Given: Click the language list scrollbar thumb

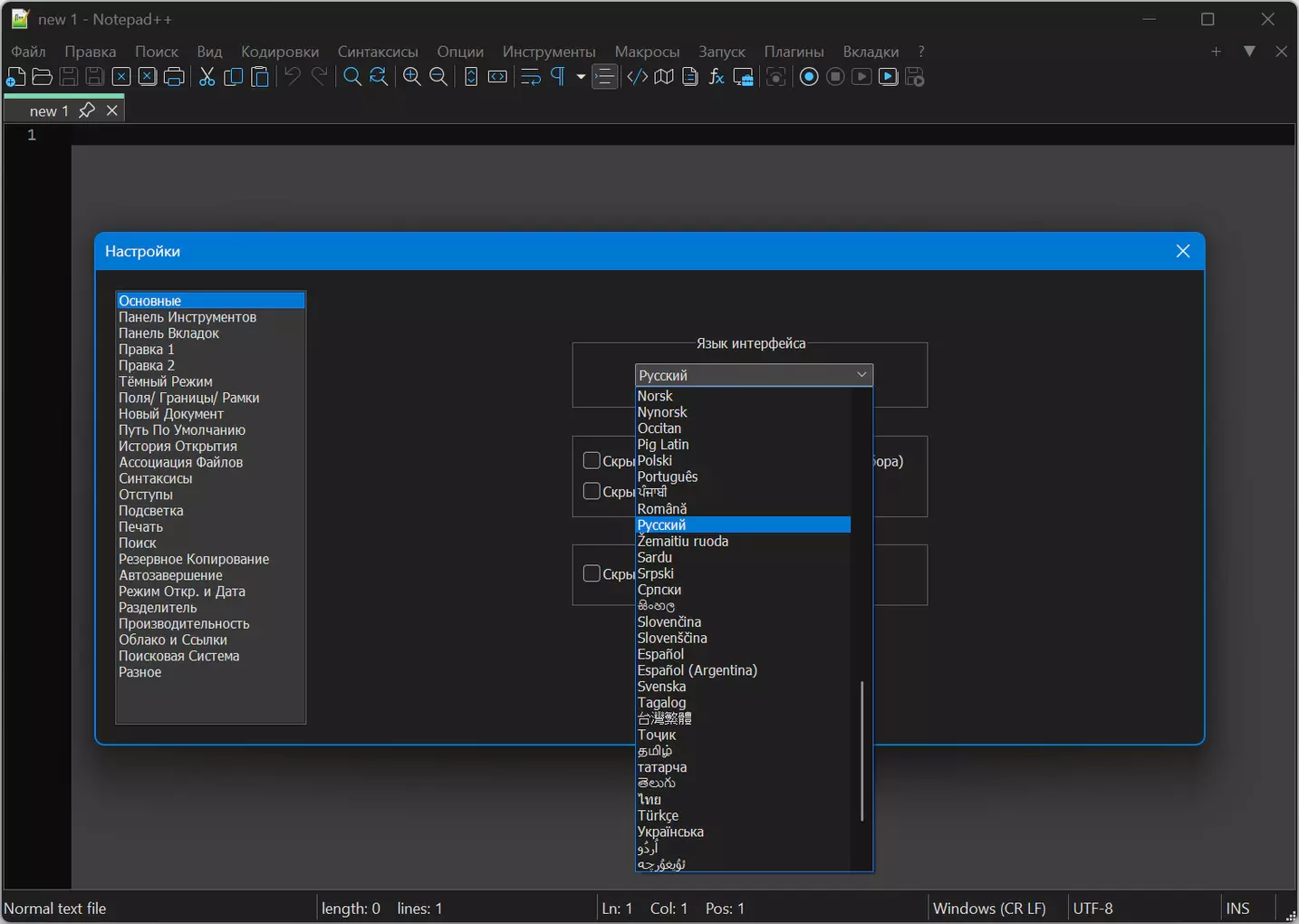Looking at the screenshot, I should [861, 751].
